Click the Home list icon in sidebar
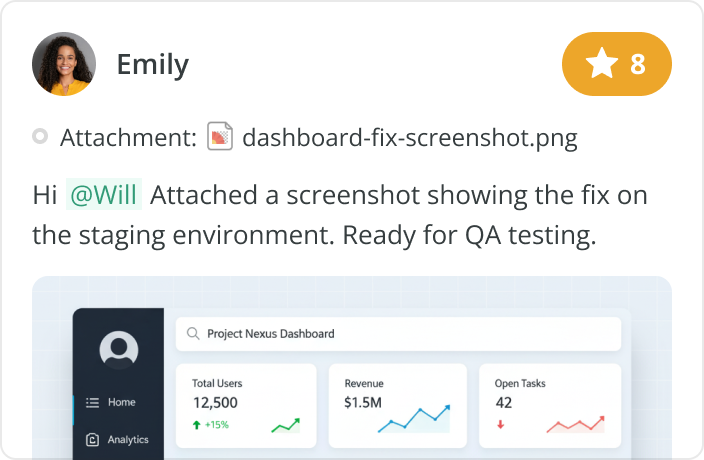The height and width of the screenshot is (460, 704). pos(92,403)
